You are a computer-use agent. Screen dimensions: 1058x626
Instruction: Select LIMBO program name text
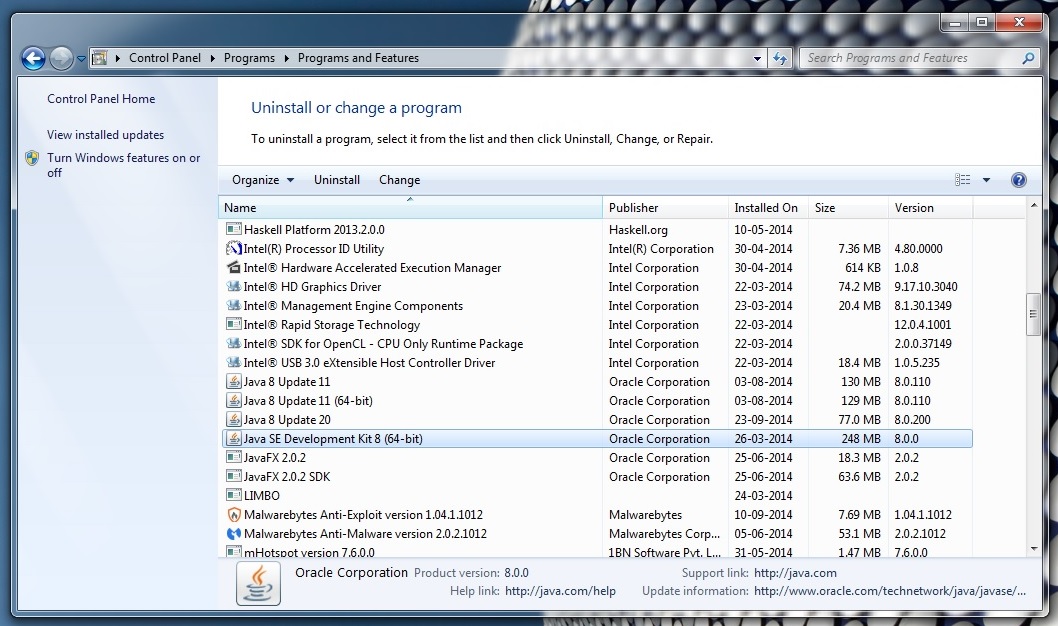tap(261, 495)
